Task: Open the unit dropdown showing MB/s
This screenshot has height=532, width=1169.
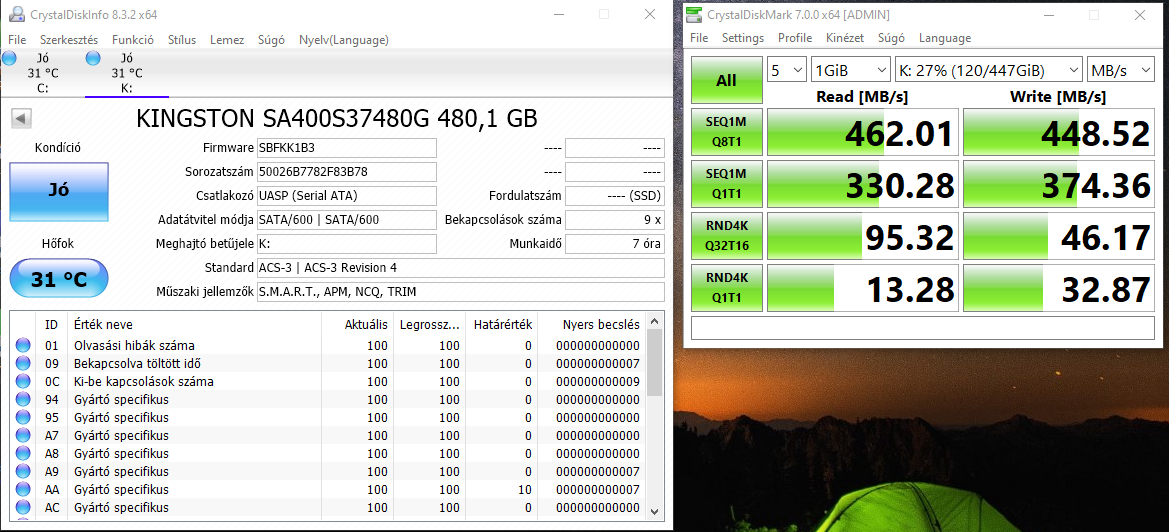Action: point(1120,70)
